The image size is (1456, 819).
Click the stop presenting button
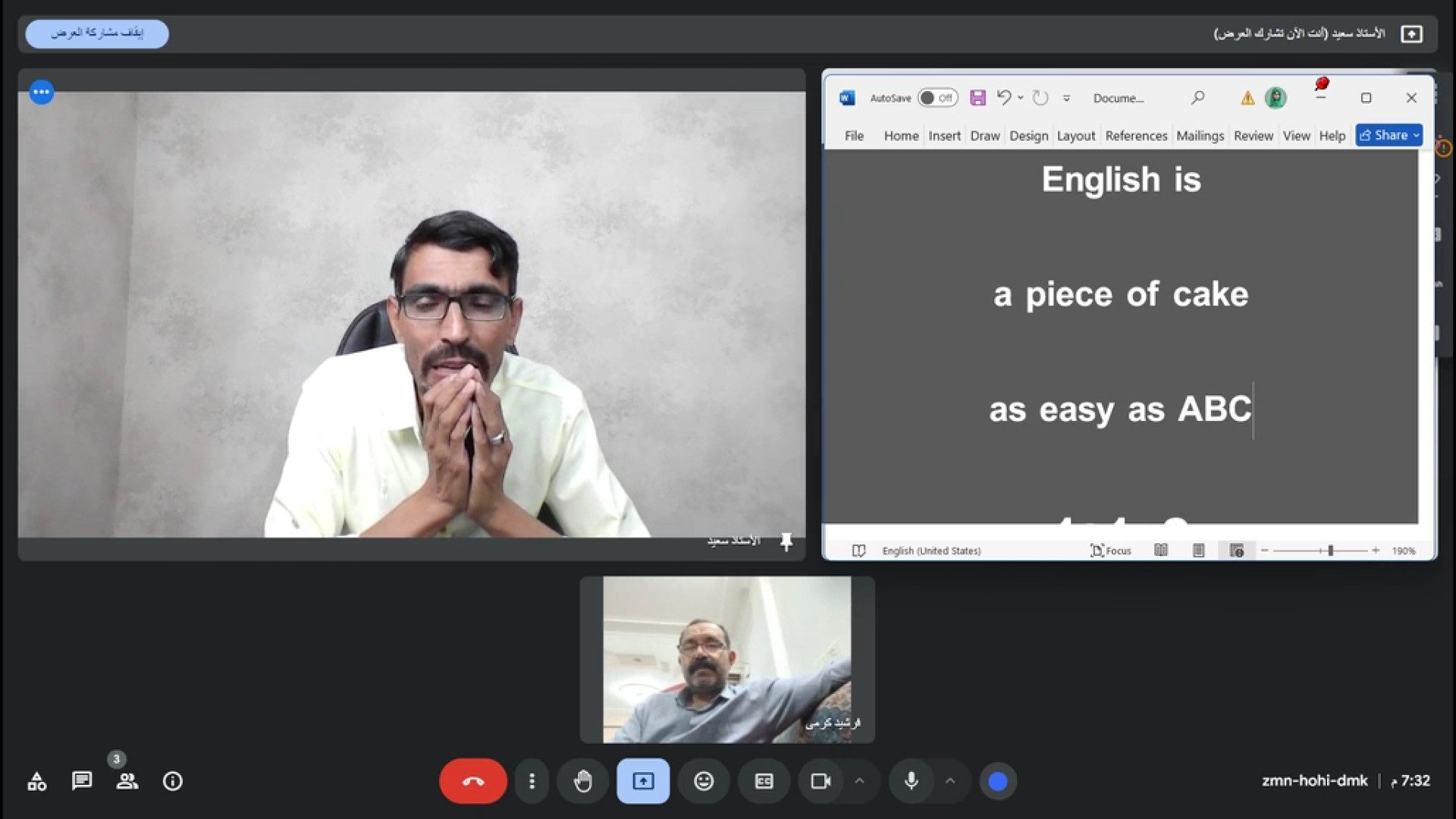point(97,33)
